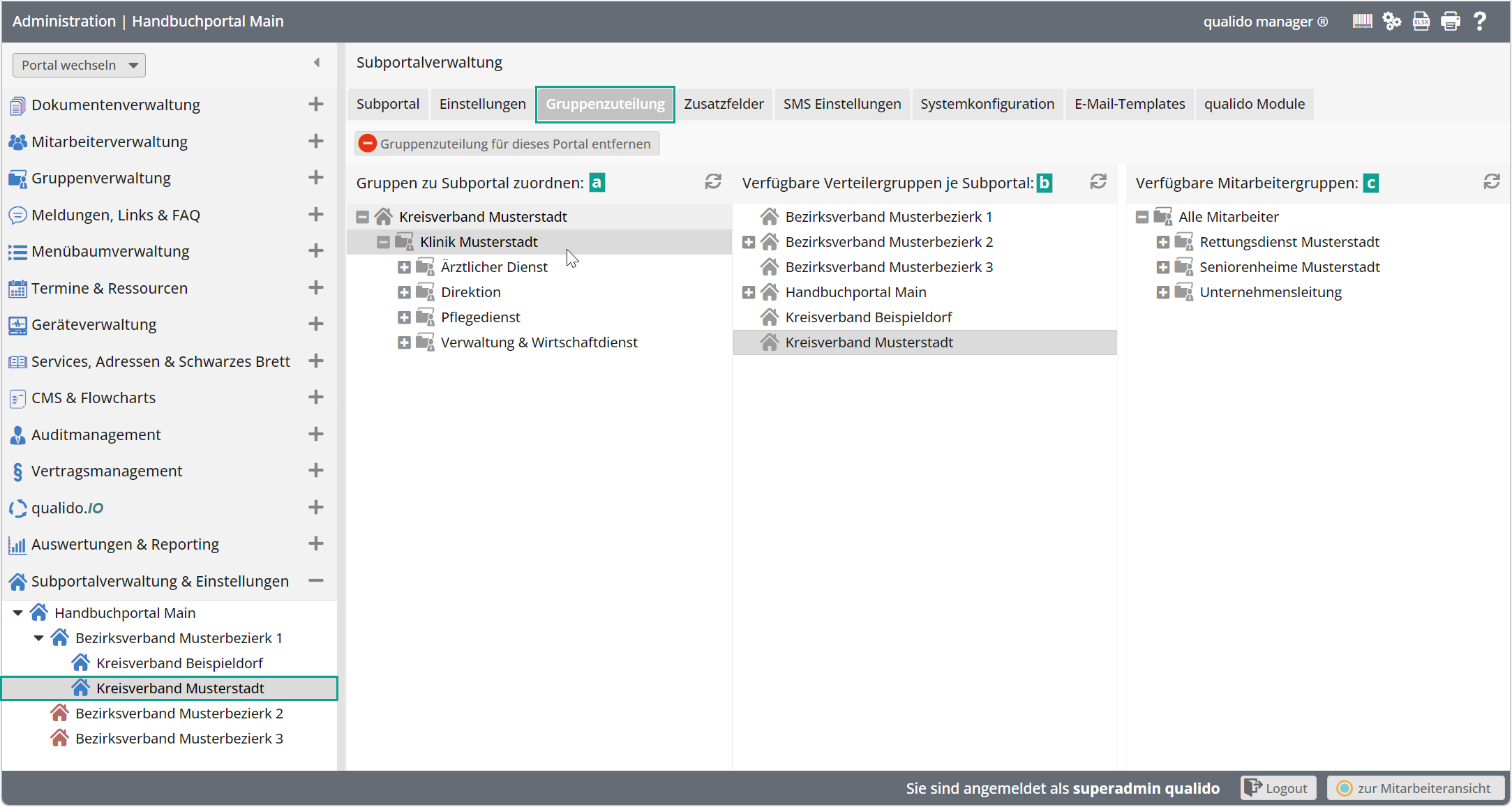Expand Gruppenverwaltung with its plus
The image size is (1512, 807).
(x=316, y=178)
